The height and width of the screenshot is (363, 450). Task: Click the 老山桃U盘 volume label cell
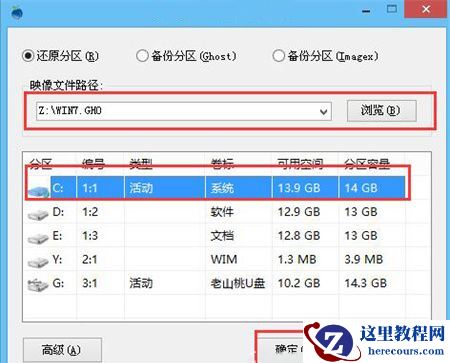[238, 283]
